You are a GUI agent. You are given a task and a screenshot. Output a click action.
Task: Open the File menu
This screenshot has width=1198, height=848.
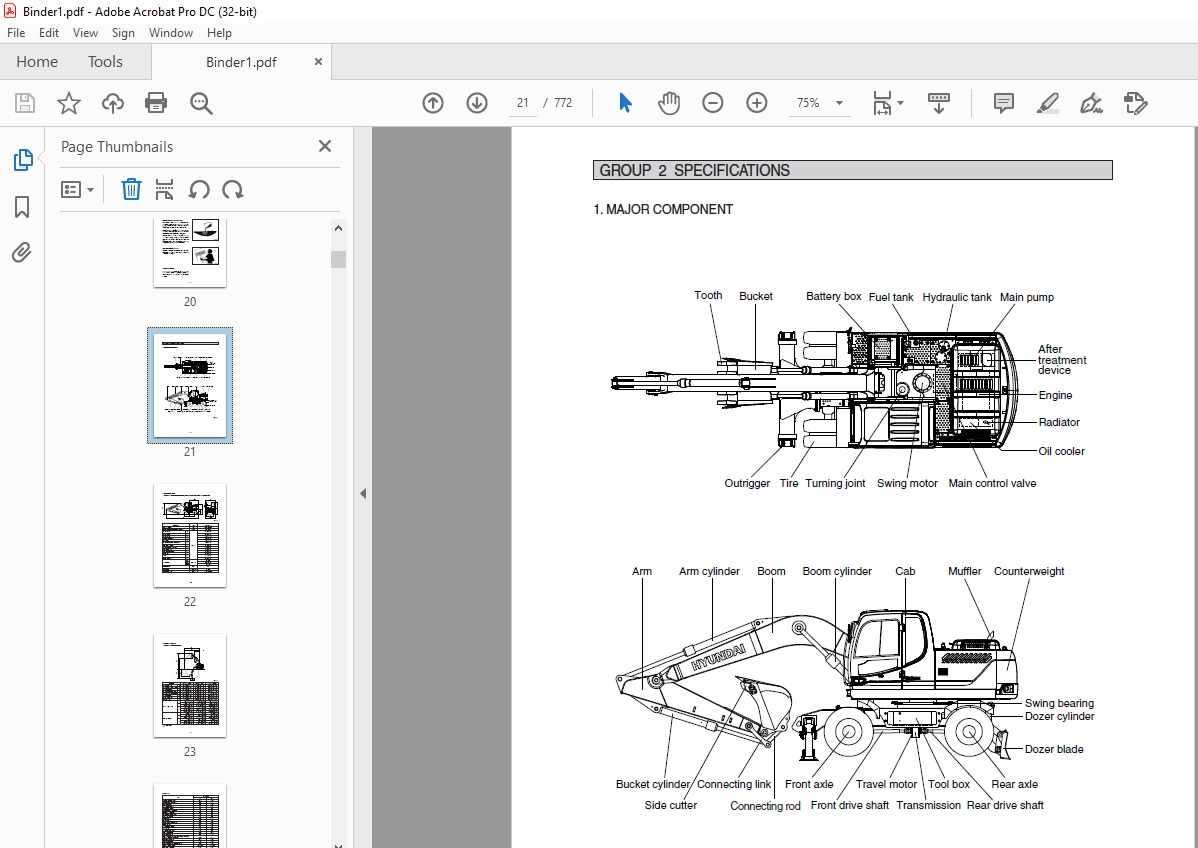click(16, 33)
